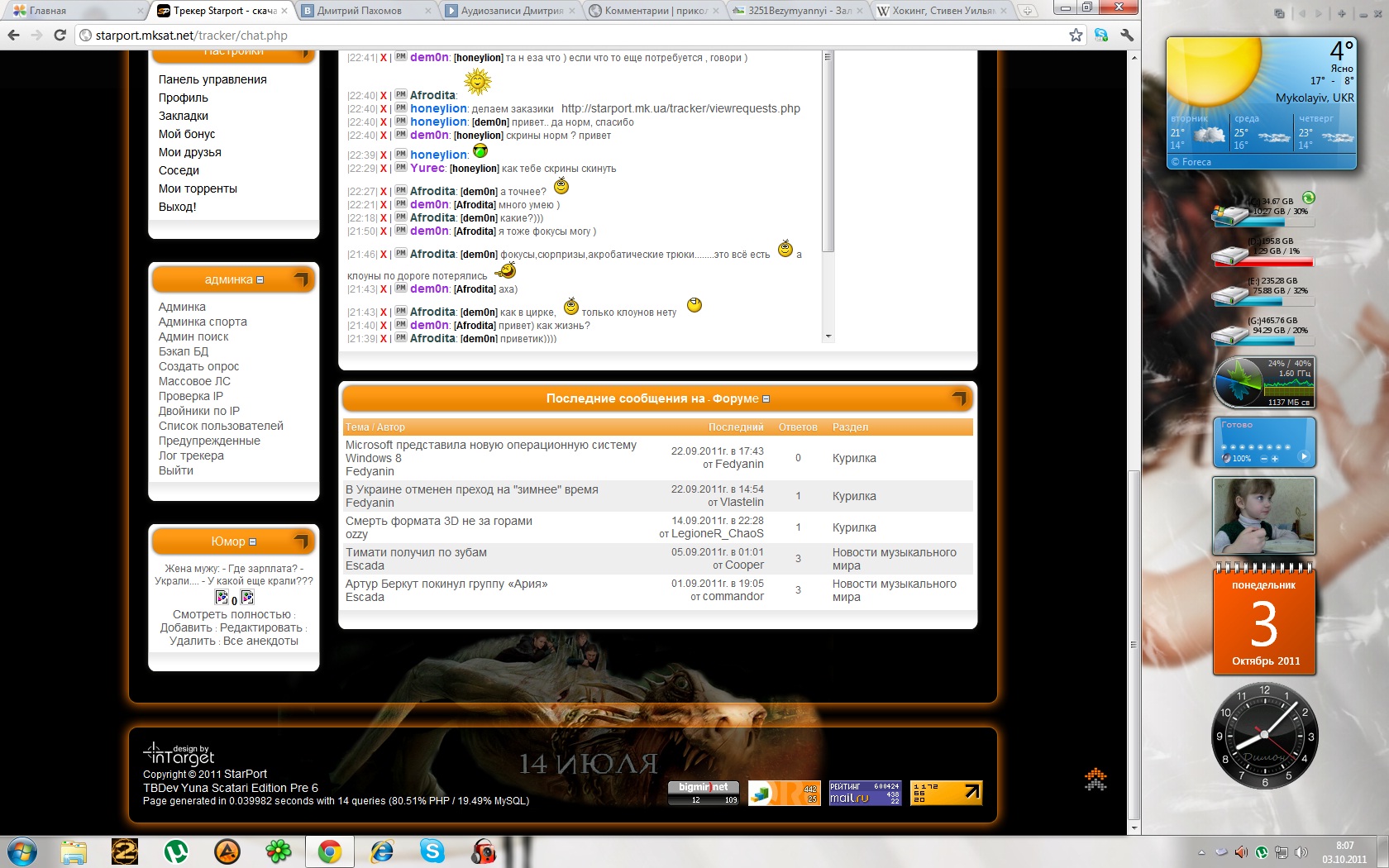Open uTorrent from the taskbar
This screenshot has width=1389, height=868.
(176, 851)
